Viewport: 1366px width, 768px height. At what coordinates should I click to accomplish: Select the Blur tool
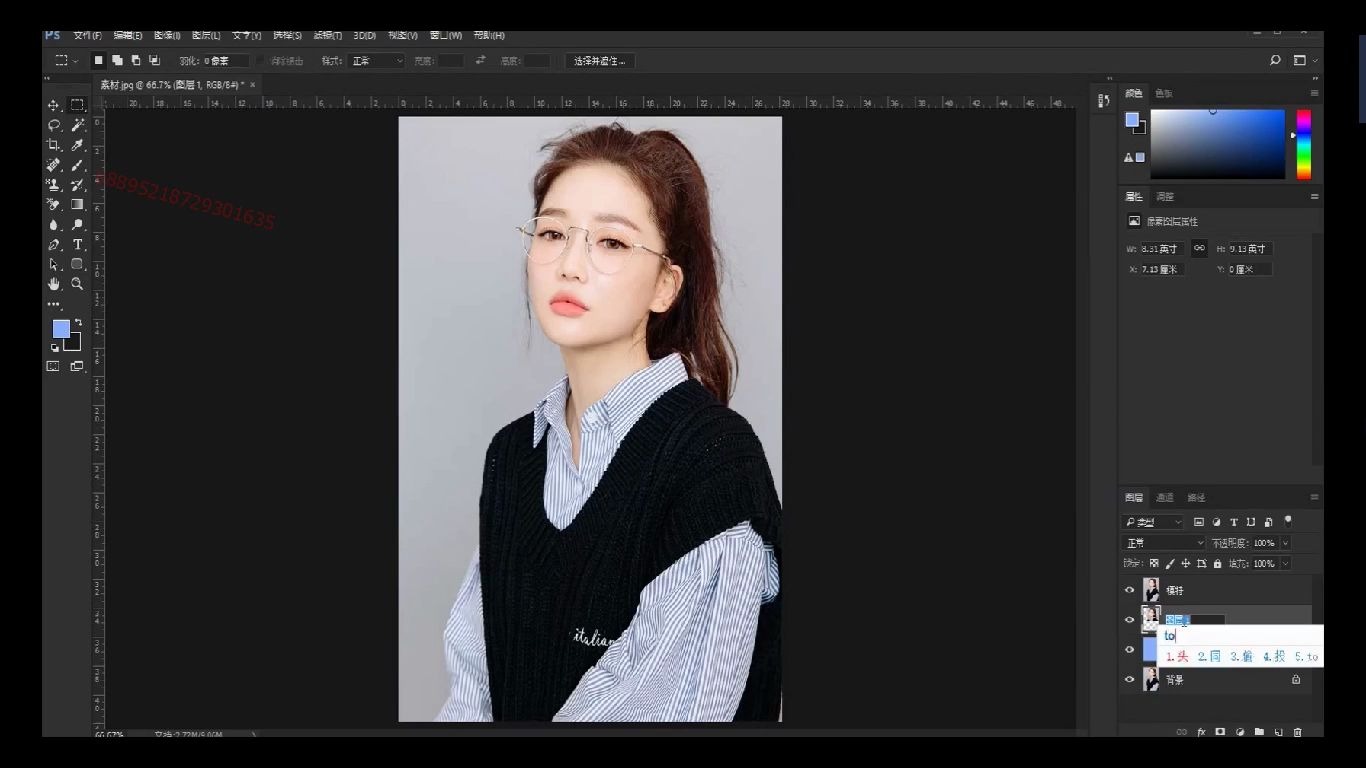click(x=53, y=224)
